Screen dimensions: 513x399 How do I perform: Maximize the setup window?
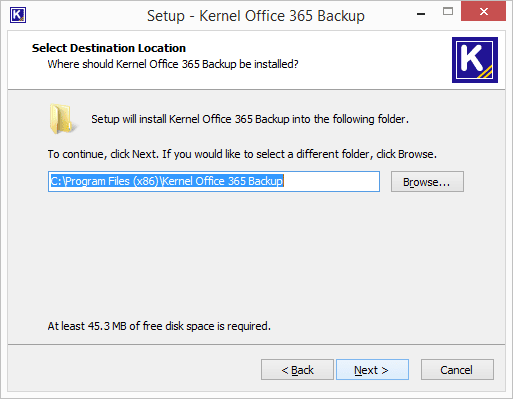pos(448,12)
